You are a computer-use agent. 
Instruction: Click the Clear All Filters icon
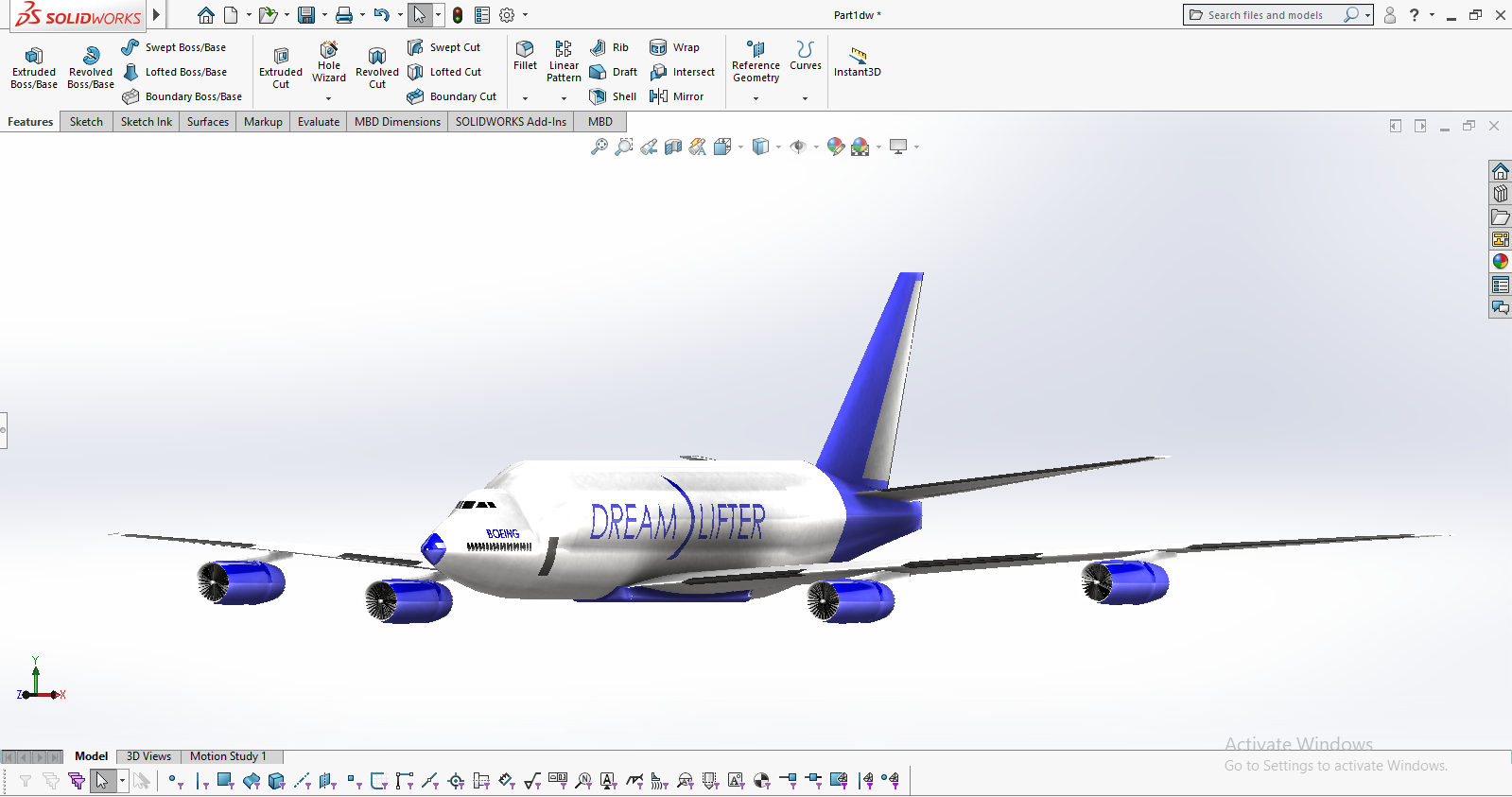(x=51, y=780)
